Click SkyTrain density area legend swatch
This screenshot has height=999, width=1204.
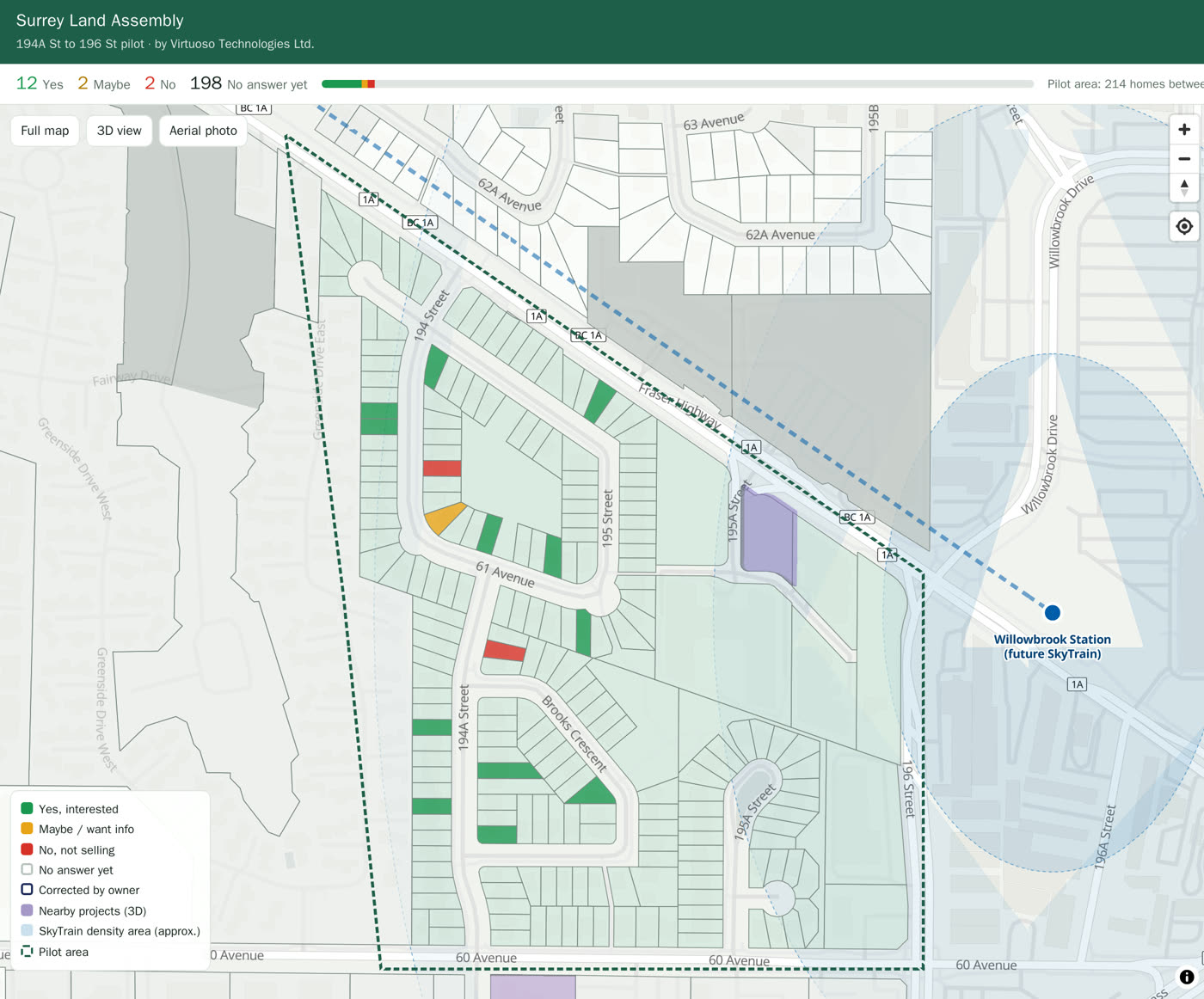(27, 930)
